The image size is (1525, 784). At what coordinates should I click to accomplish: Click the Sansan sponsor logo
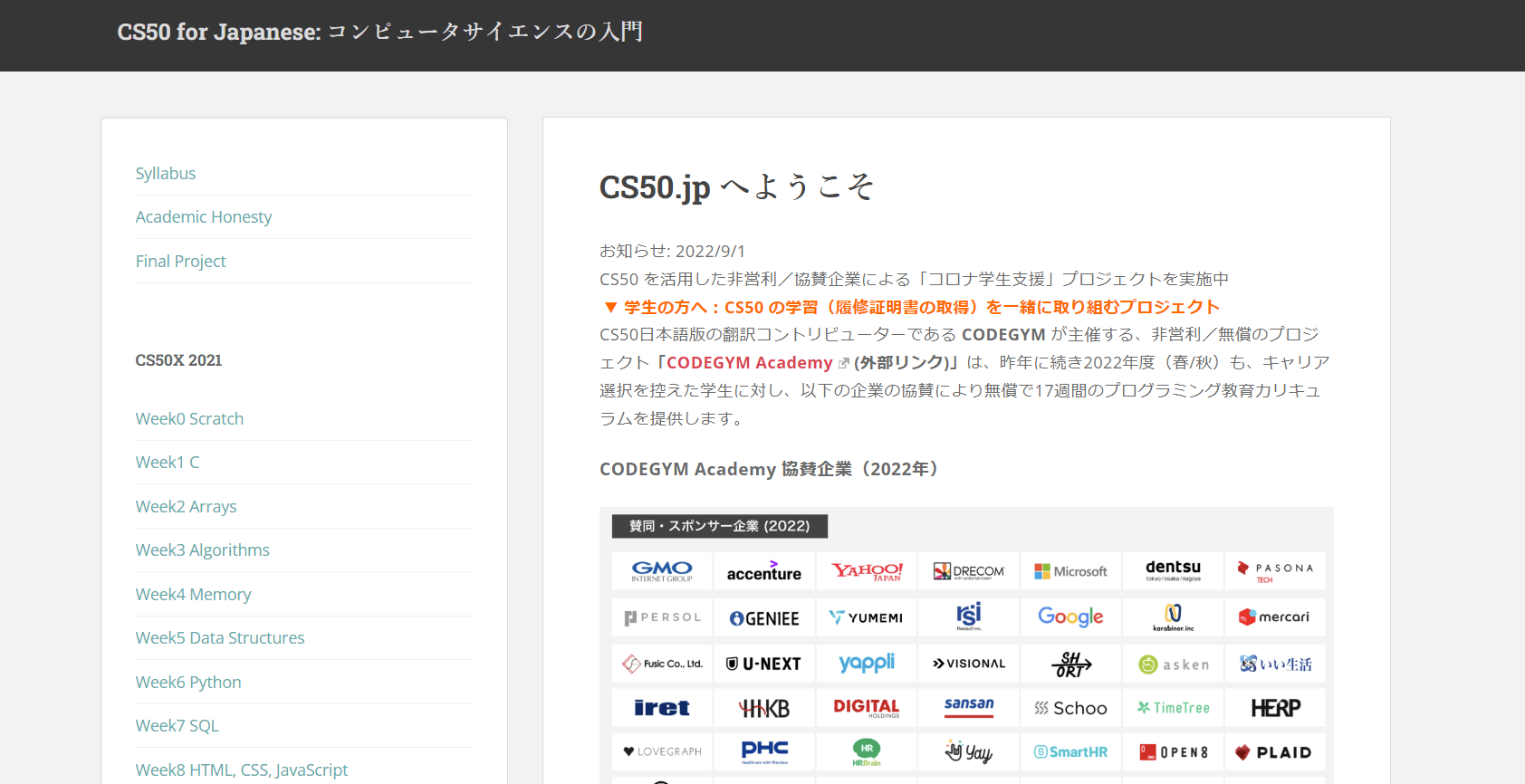[x=968, y=707]
